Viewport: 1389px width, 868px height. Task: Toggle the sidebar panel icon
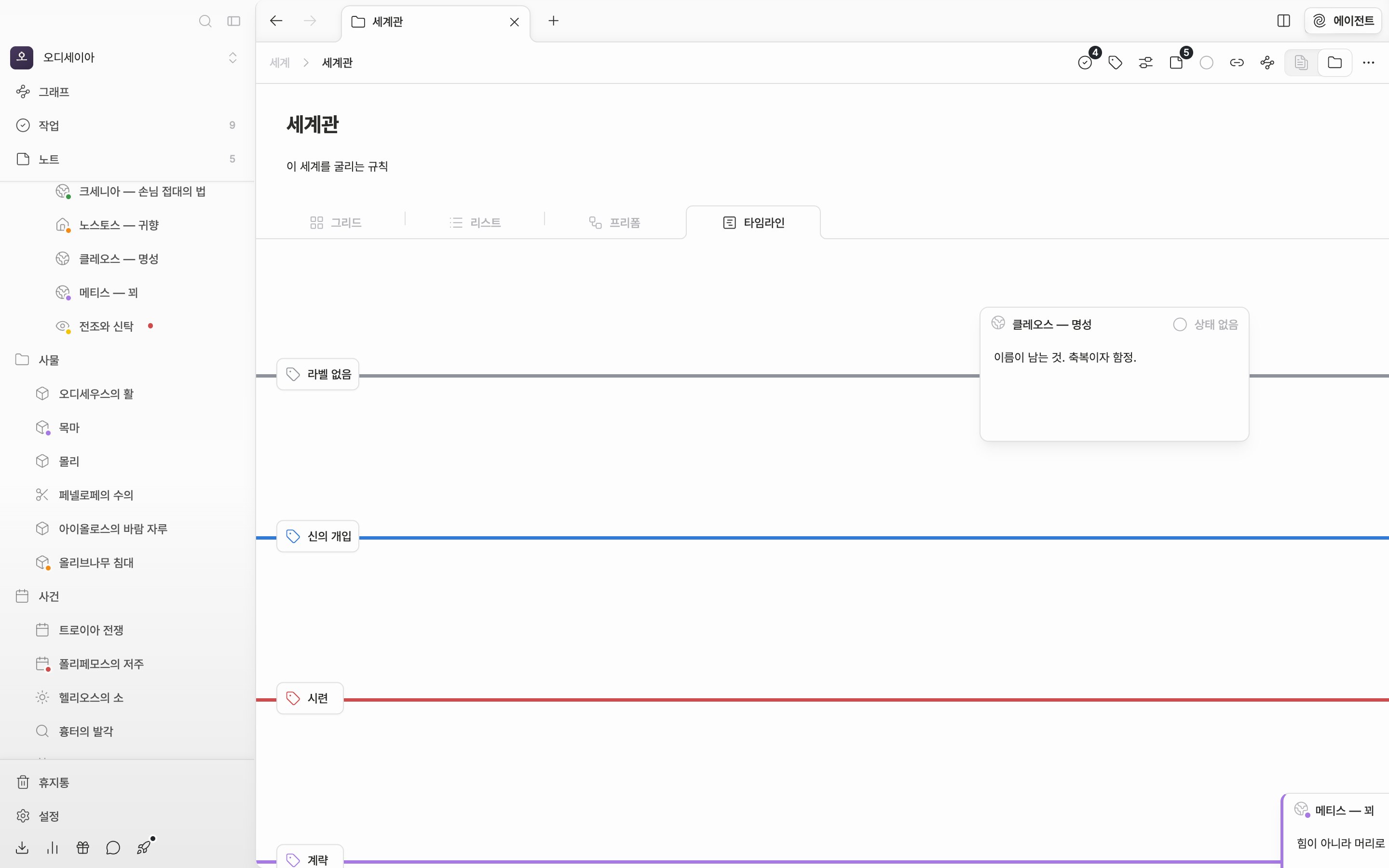tap(233, 21)
